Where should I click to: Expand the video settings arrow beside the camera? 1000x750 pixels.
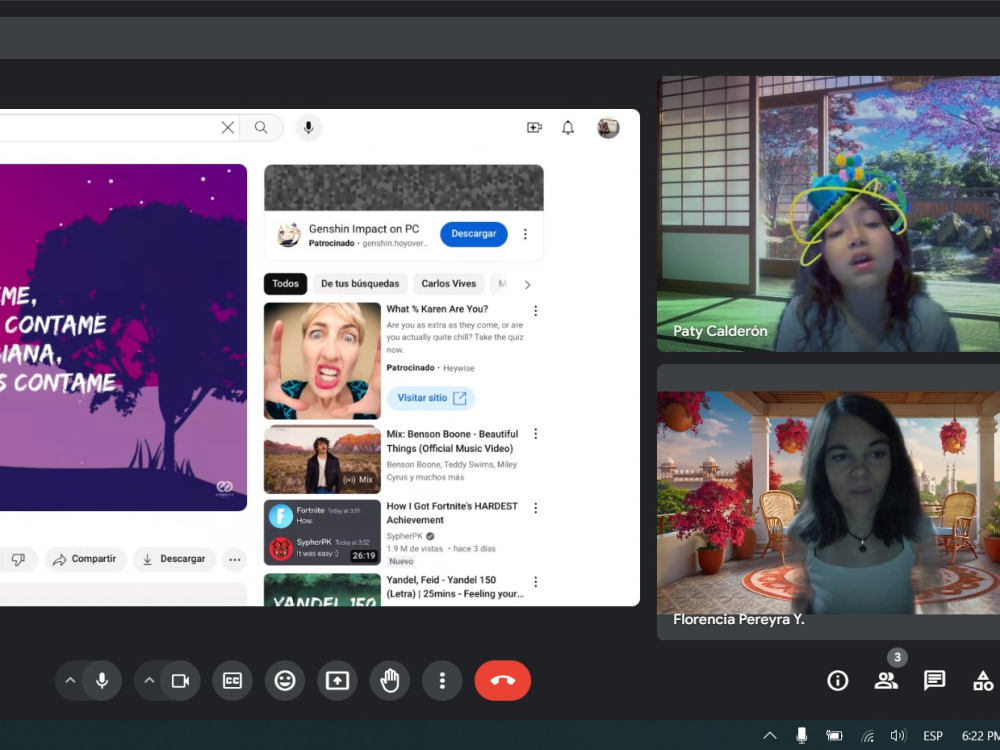[x=149, y=681]
